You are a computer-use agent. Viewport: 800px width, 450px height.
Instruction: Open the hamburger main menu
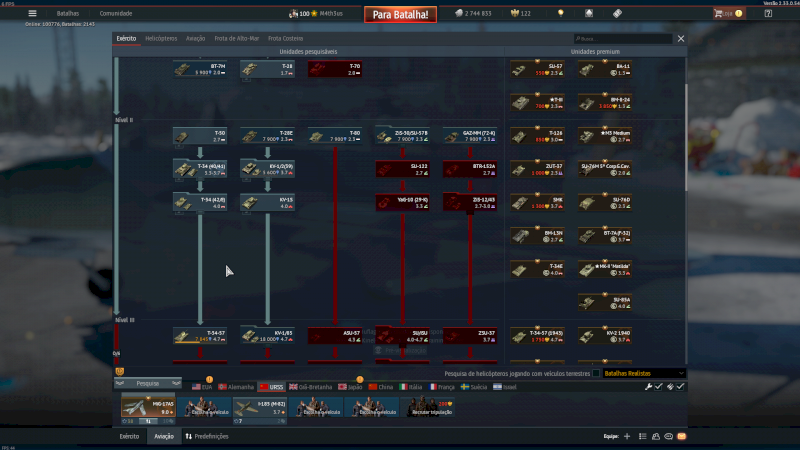point(32,13)
